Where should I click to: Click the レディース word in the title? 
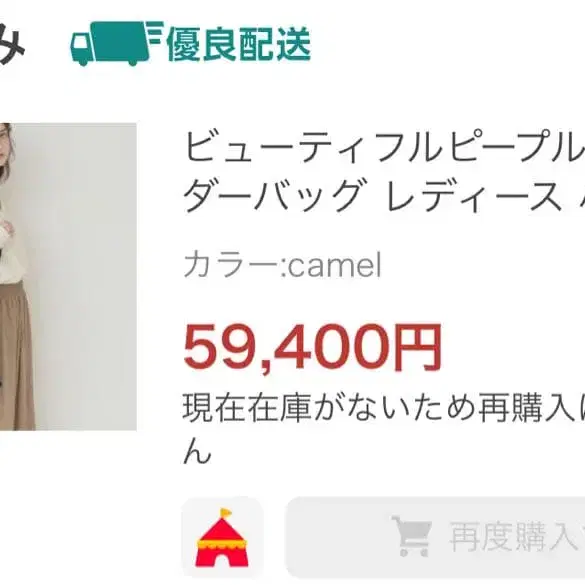pos(474,195)
